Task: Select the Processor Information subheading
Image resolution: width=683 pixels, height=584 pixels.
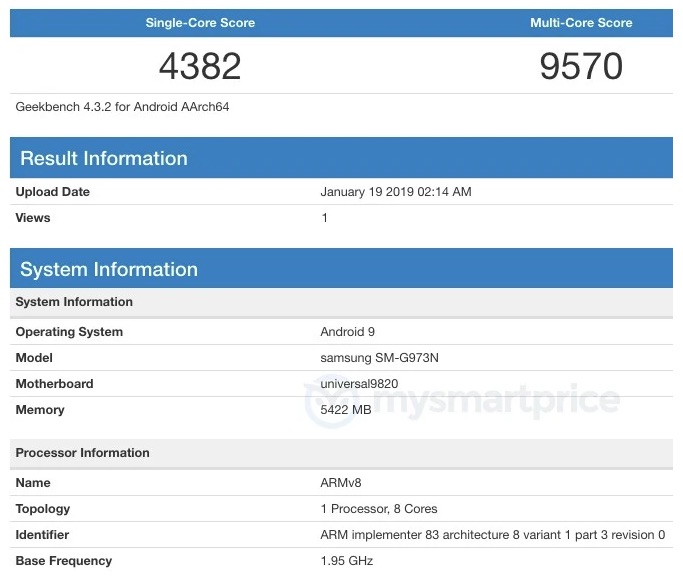Action: 82,452
